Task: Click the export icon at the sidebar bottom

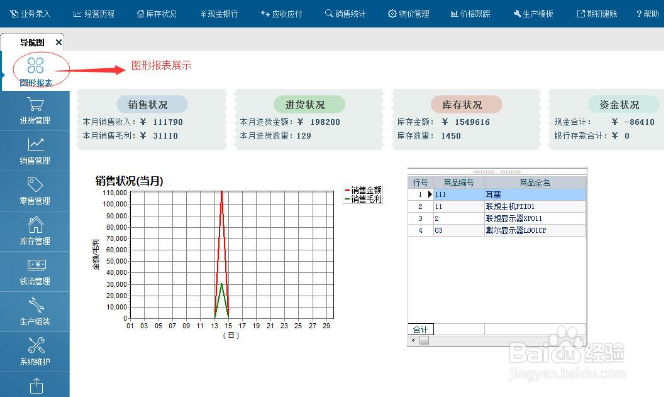Action: point(36,386)
